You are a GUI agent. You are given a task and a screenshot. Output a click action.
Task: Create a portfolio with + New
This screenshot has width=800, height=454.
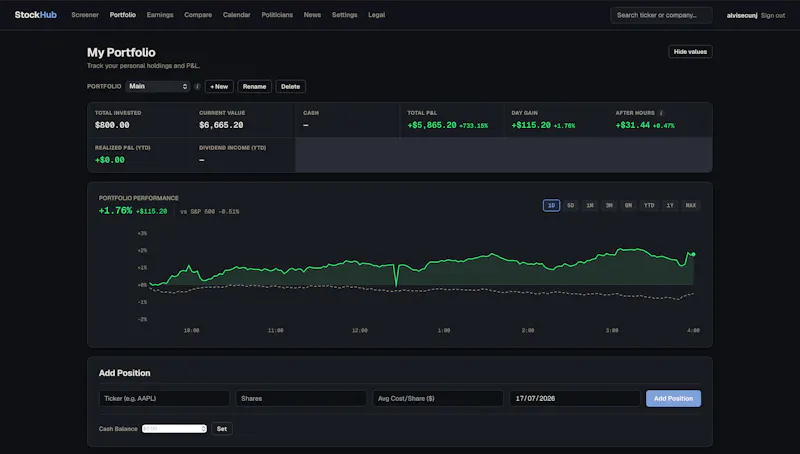point(219,87)
